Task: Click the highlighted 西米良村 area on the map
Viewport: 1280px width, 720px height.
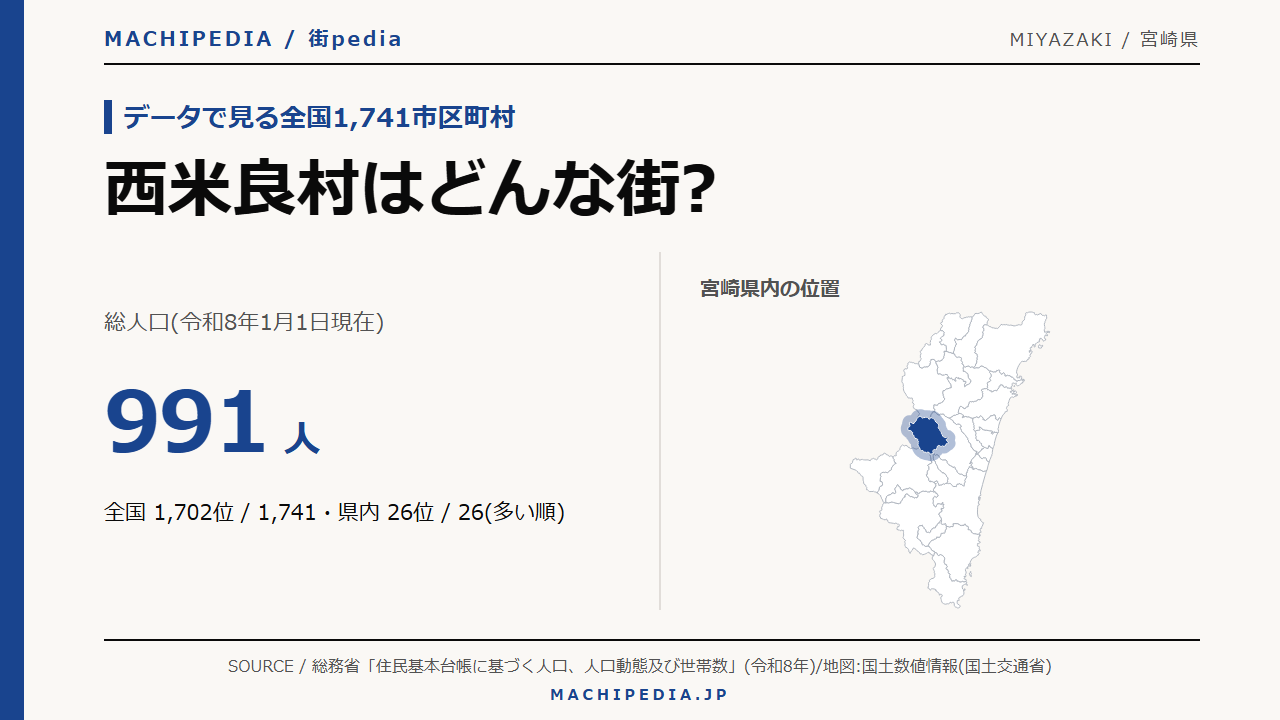Action: click(x=929, y=435)
